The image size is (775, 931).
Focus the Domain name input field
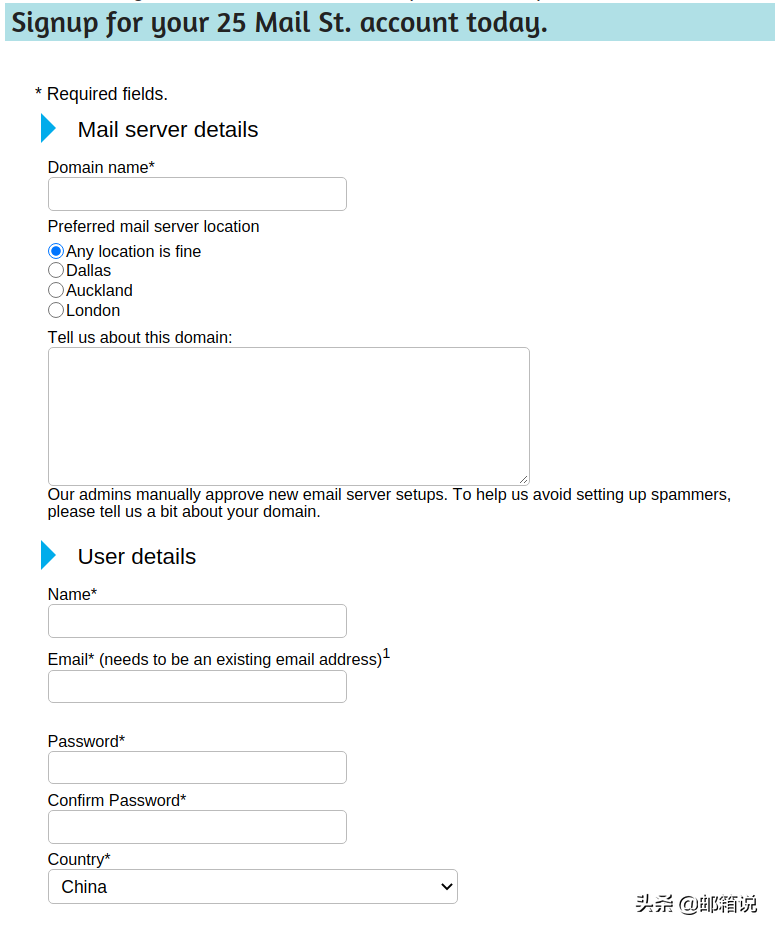click(197, 194)
